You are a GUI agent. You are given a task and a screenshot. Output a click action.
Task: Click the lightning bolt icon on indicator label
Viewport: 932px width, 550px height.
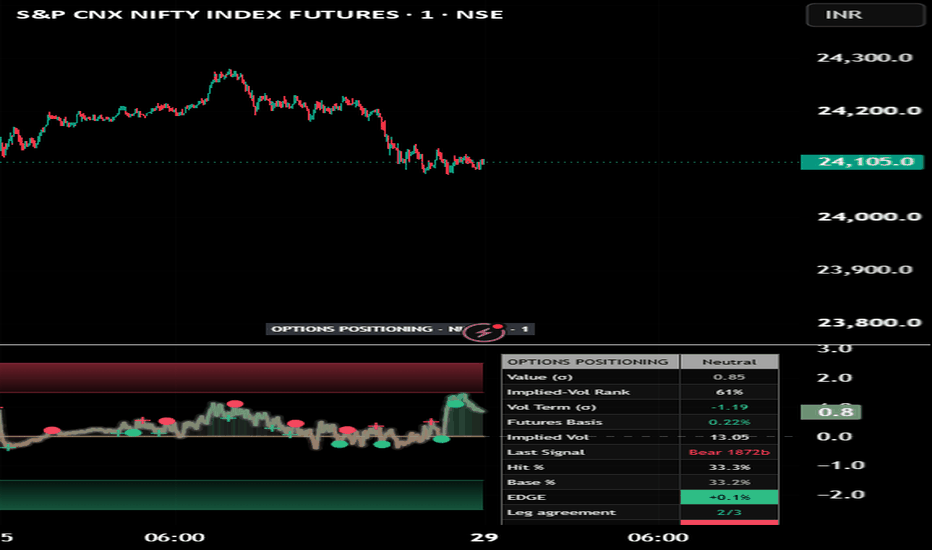tap(484, 332)
